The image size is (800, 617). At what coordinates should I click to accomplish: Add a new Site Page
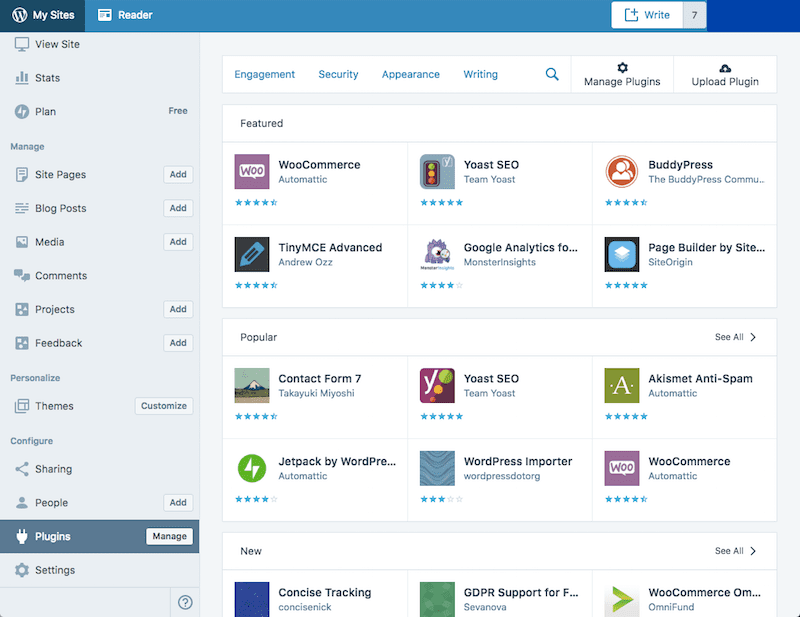[x=178, y=175]
